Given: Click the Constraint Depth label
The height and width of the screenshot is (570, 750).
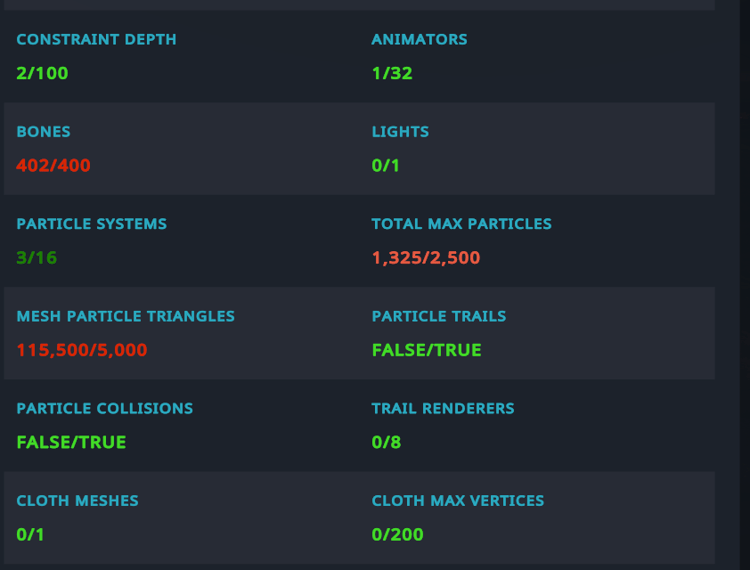Looking at the screenshot, I should pos(96,40).
